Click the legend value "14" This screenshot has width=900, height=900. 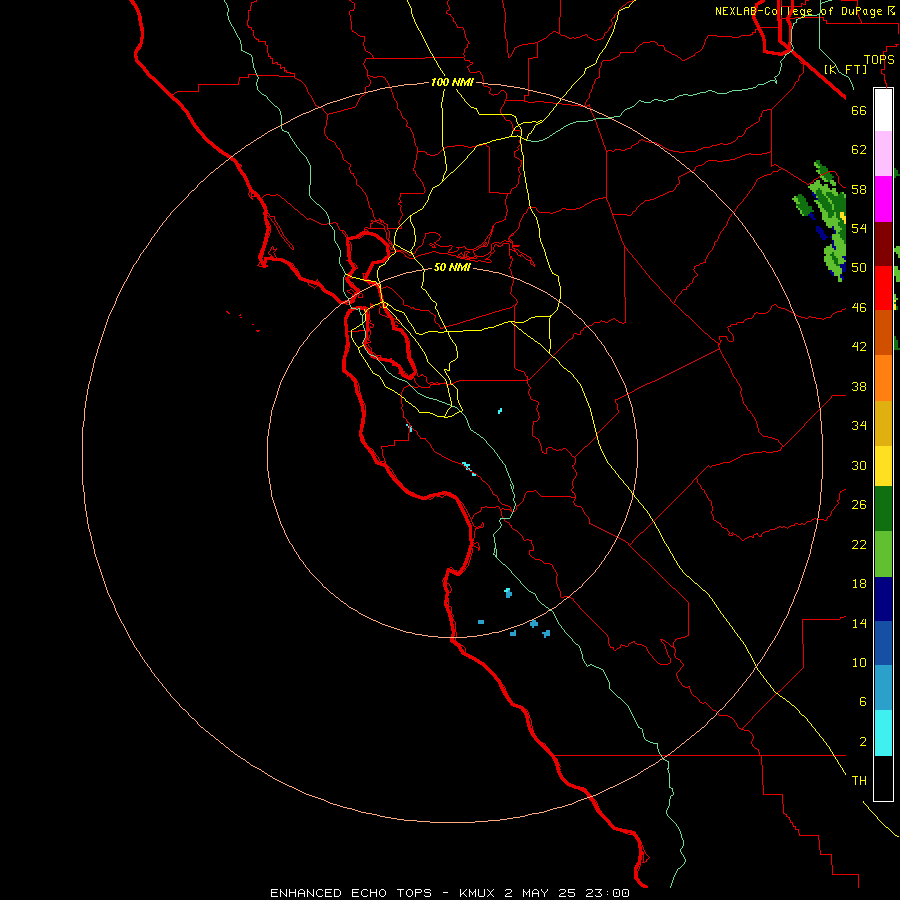(x=859, y=623)
